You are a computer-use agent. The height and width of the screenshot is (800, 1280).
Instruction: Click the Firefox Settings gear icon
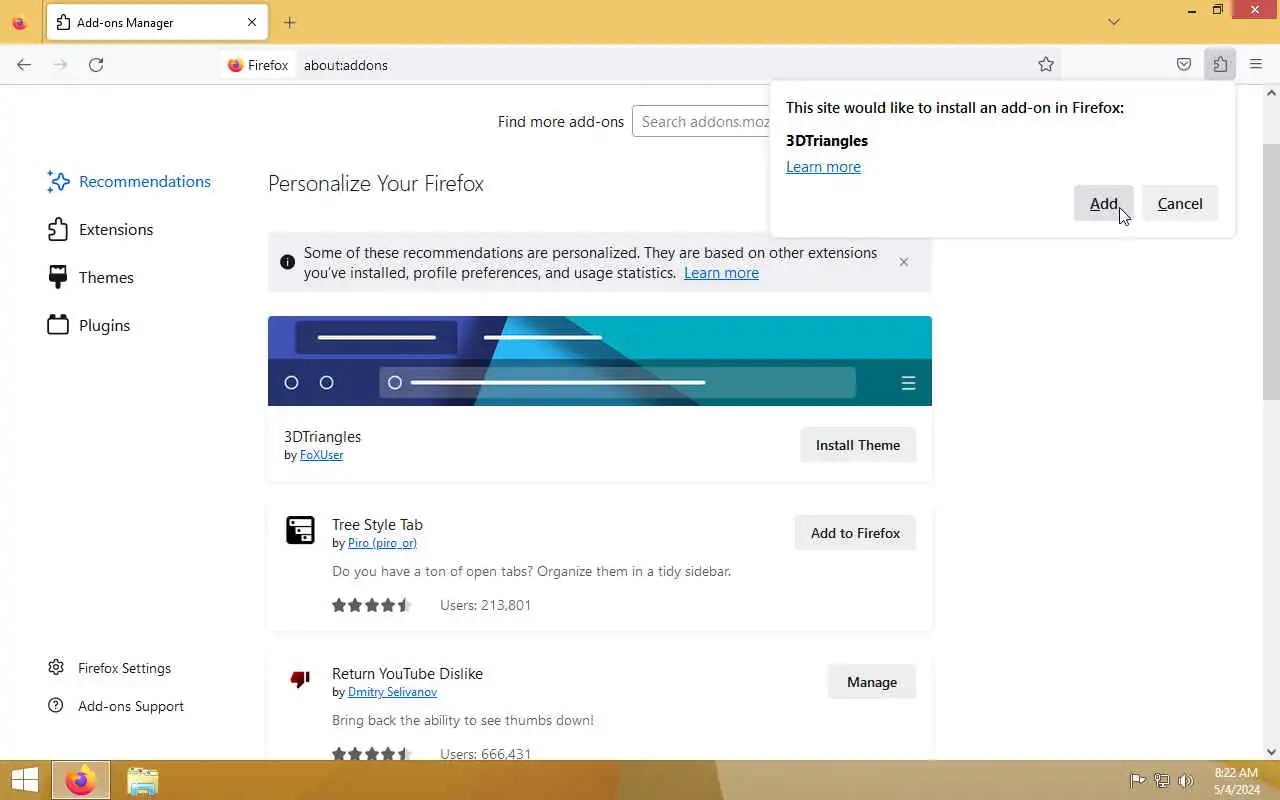[56, 667]
